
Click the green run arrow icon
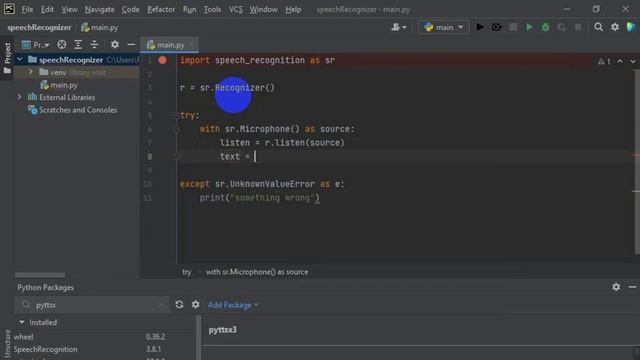point(529,27)
